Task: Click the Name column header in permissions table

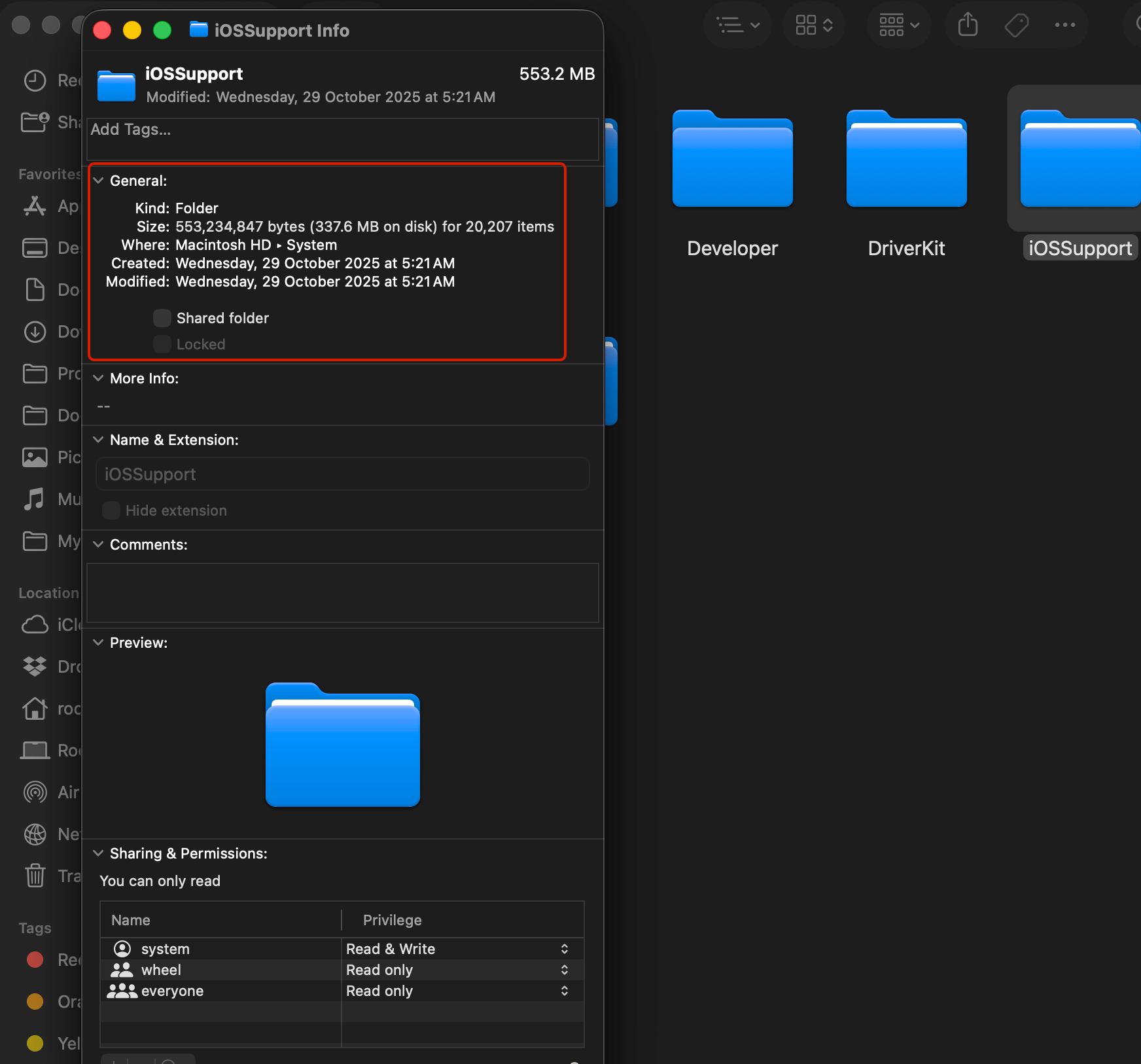Action: point(221,920)
